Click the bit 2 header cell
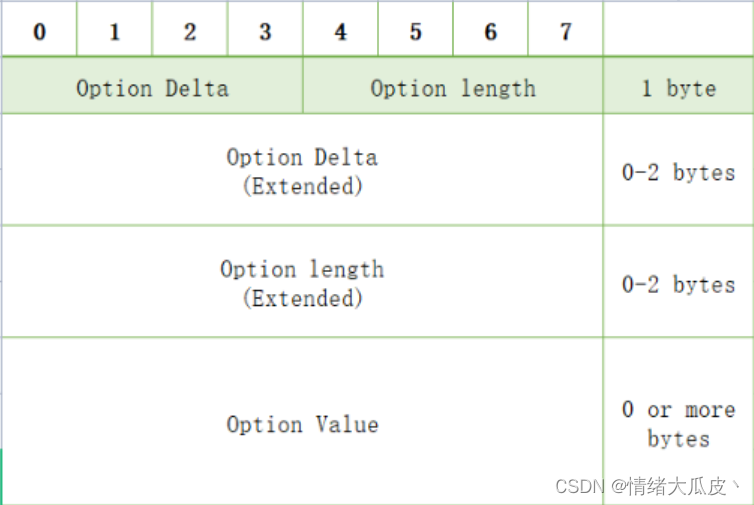Screen dimensions: 754x505 (190, 31)
